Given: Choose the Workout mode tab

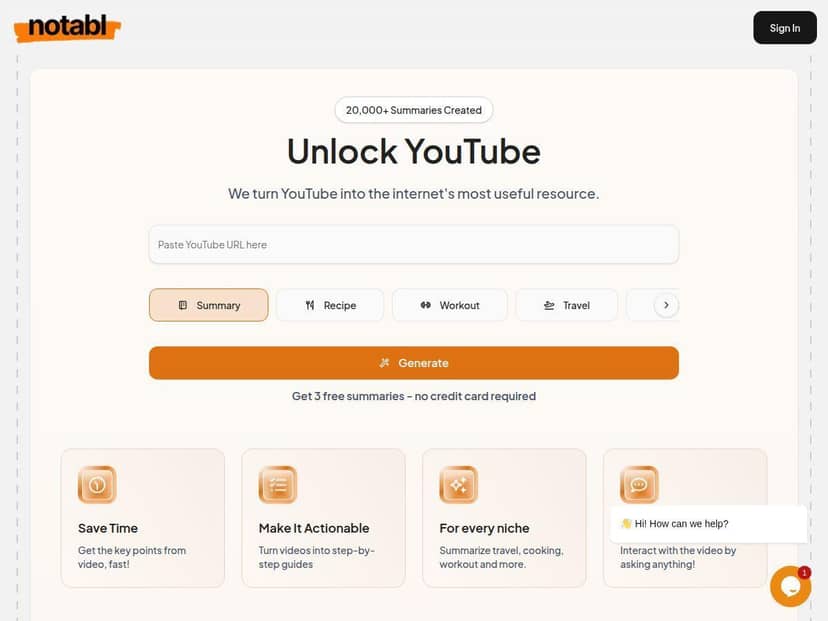Looking at the screenshot, I should click(x=450, y=305).
